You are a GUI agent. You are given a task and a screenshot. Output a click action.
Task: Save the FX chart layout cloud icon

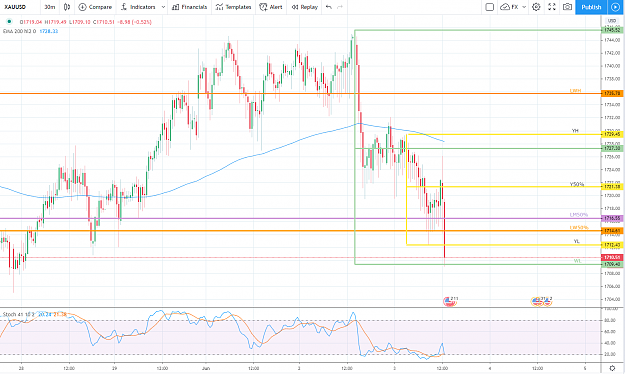click(509, 7)
